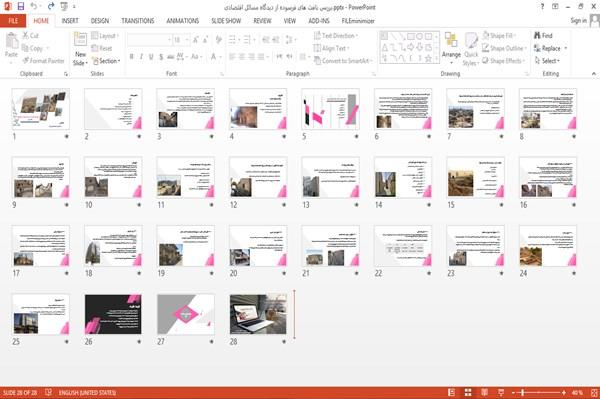Expand the Layout dropdown

pos(105,36)
